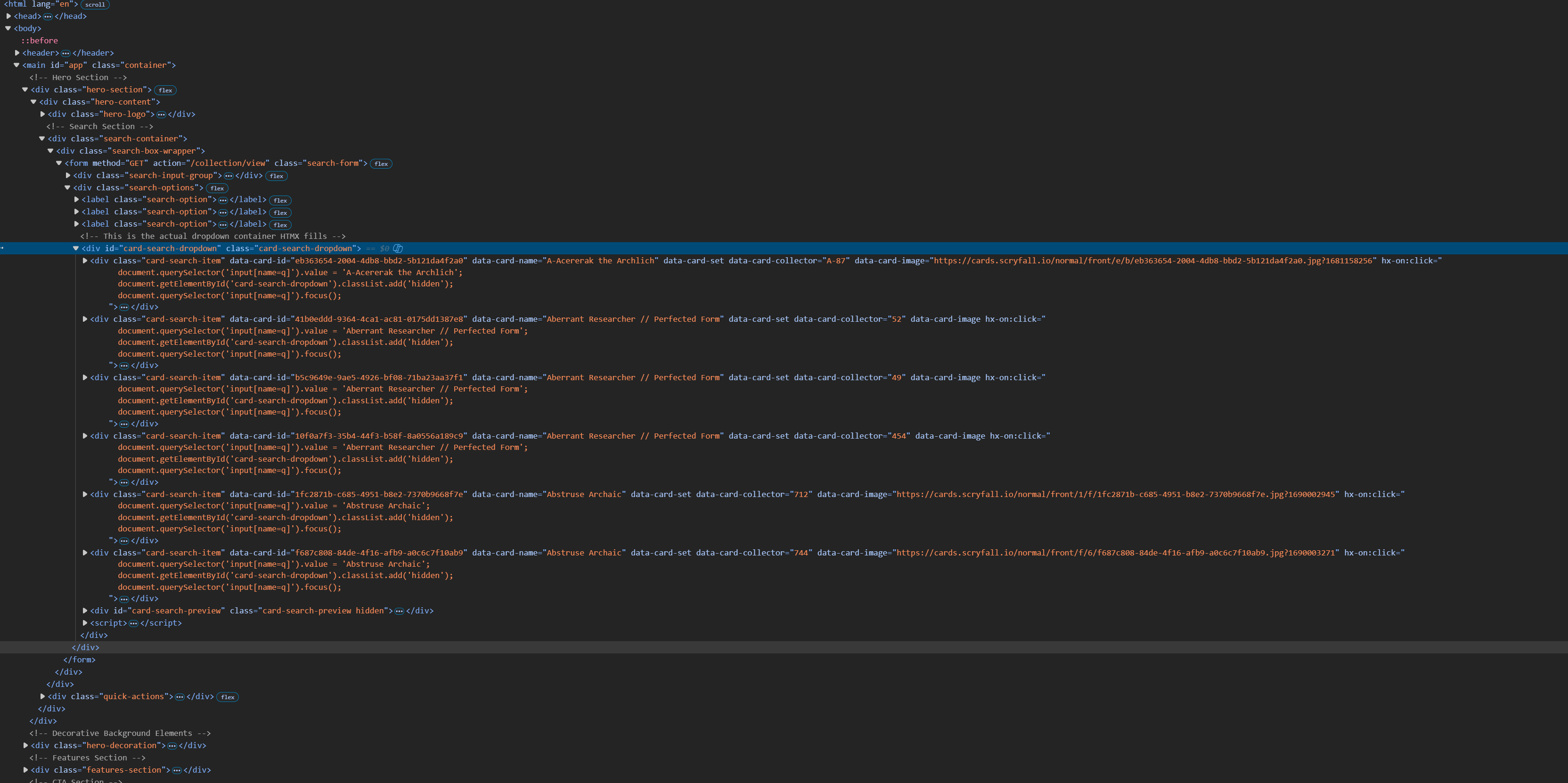Click the icon next to $0 marker
Screen dimensions: 1568x783
[x=398, y=248]
